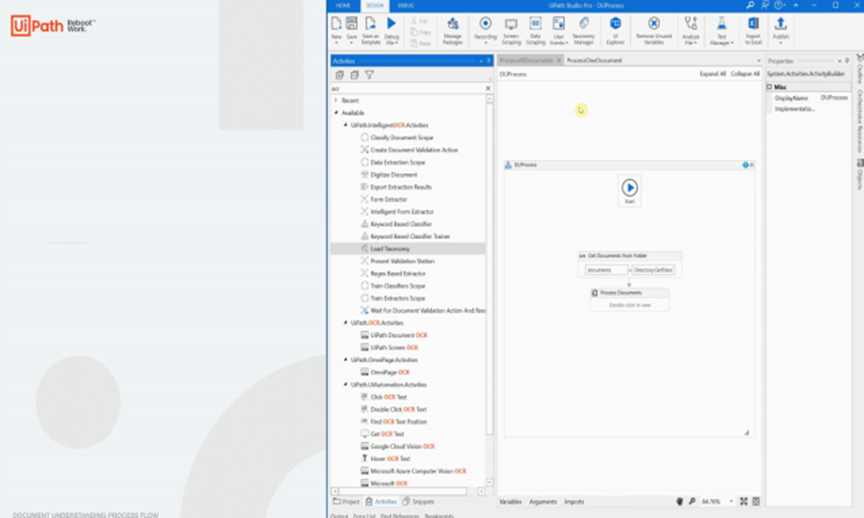Select the Digitize Document activity
The width and height of the screenshot is (864, 518).
coord(393,175)
